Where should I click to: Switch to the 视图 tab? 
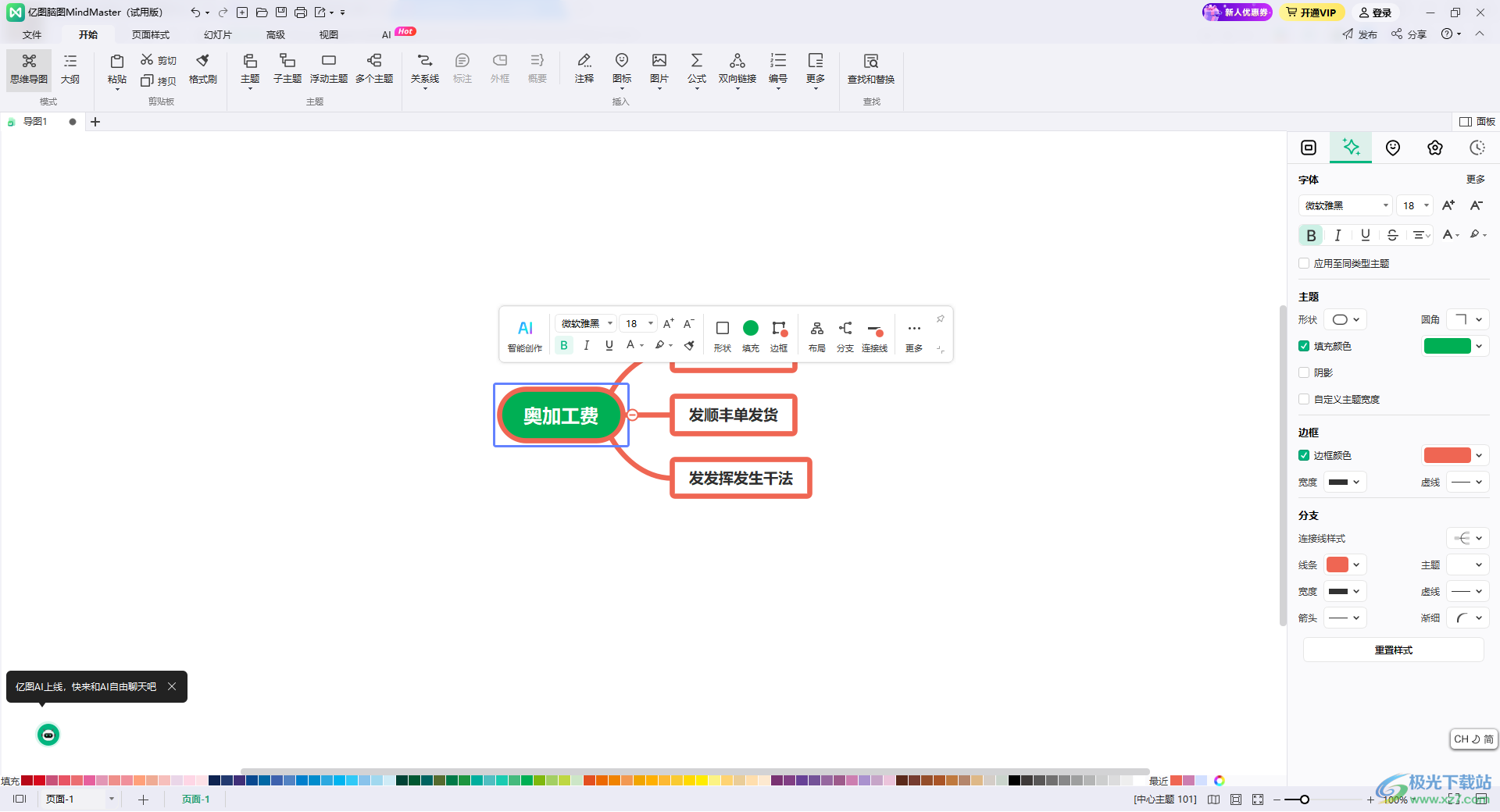click(329, 34)
